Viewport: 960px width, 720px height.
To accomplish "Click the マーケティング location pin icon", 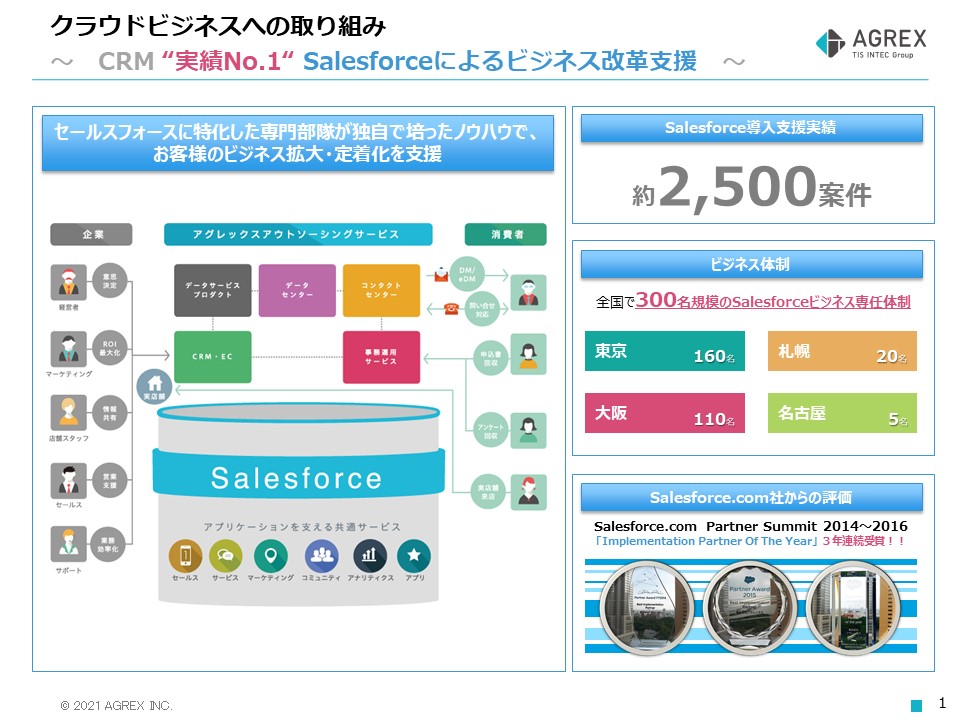I will pos(270,555).
